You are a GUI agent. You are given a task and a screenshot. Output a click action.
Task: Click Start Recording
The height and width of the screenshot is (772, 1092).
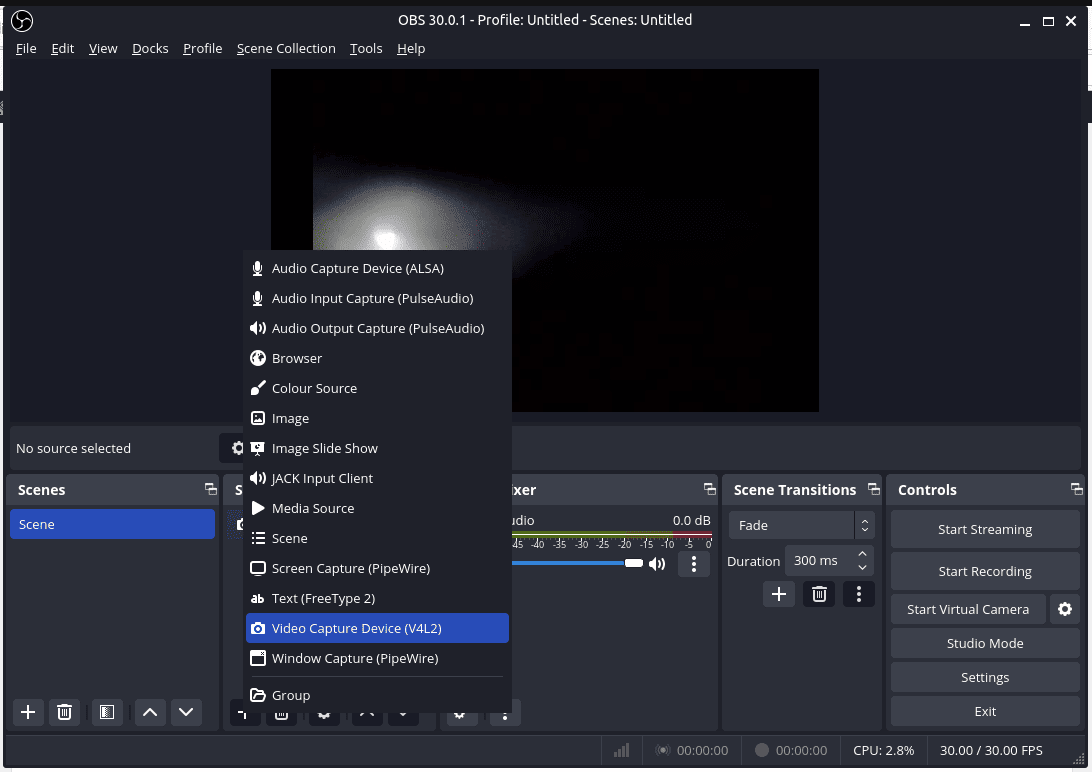tap(985, 571)
